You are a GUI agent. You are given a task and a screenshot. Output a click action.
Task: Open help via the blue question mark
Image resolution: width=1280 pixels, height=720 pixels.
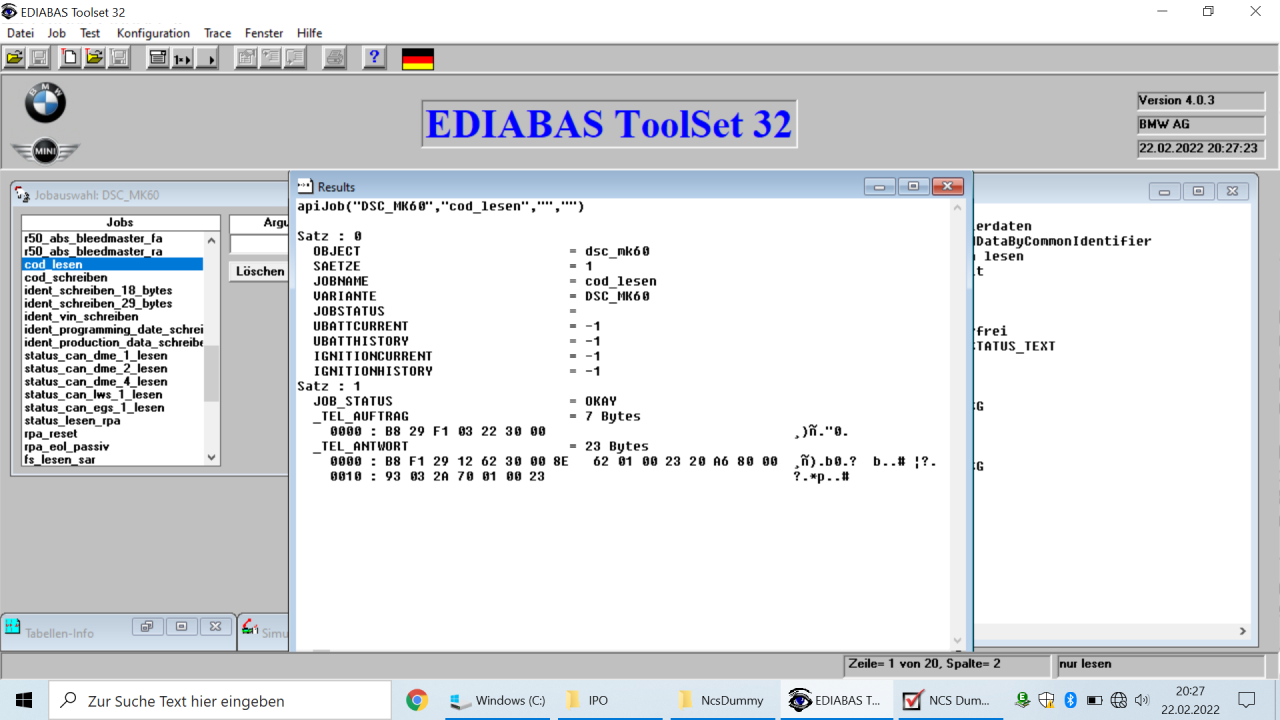375,58
